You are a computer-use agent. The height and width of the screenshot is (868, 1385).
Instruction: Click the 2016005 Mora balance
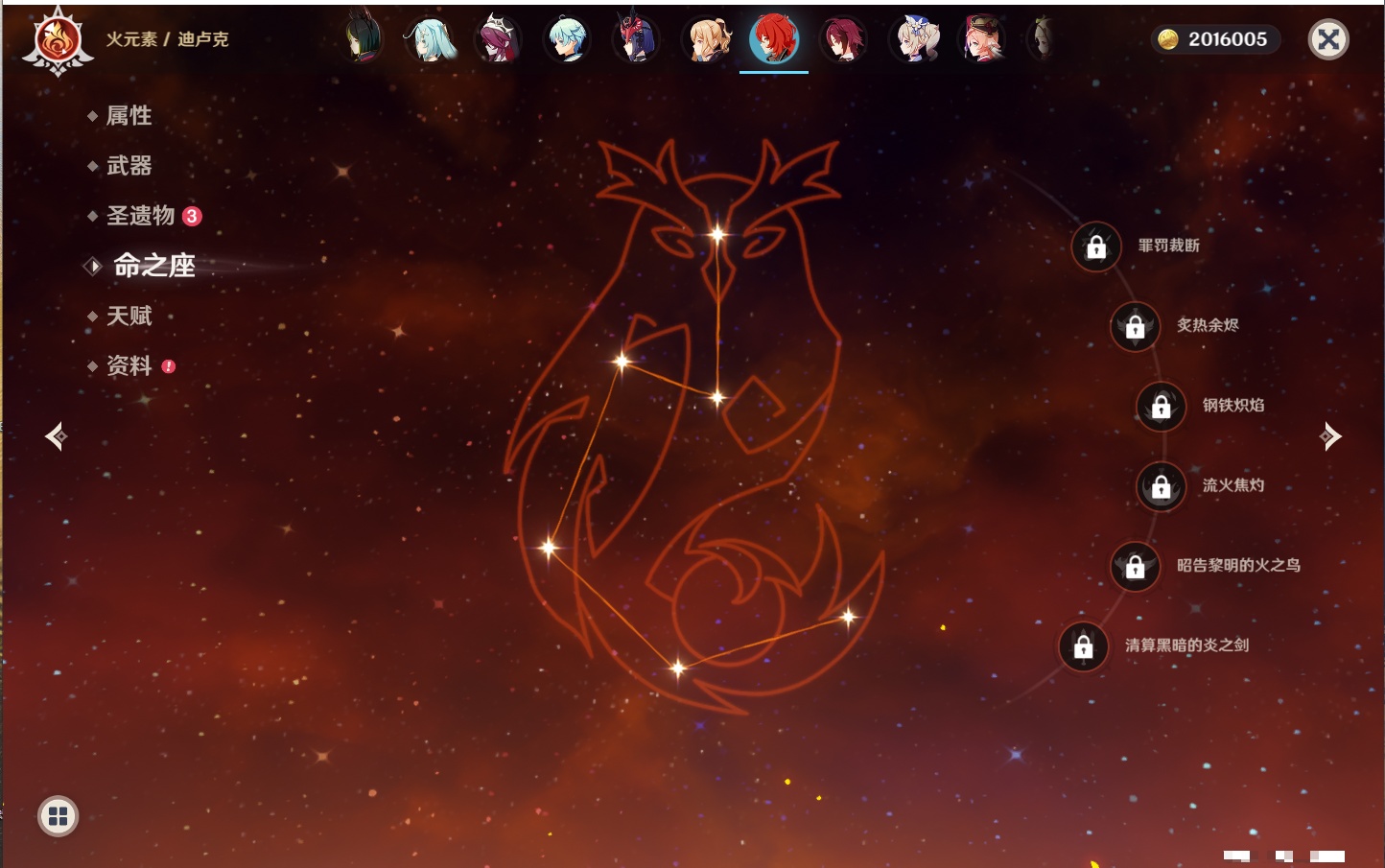[1228, 39]
